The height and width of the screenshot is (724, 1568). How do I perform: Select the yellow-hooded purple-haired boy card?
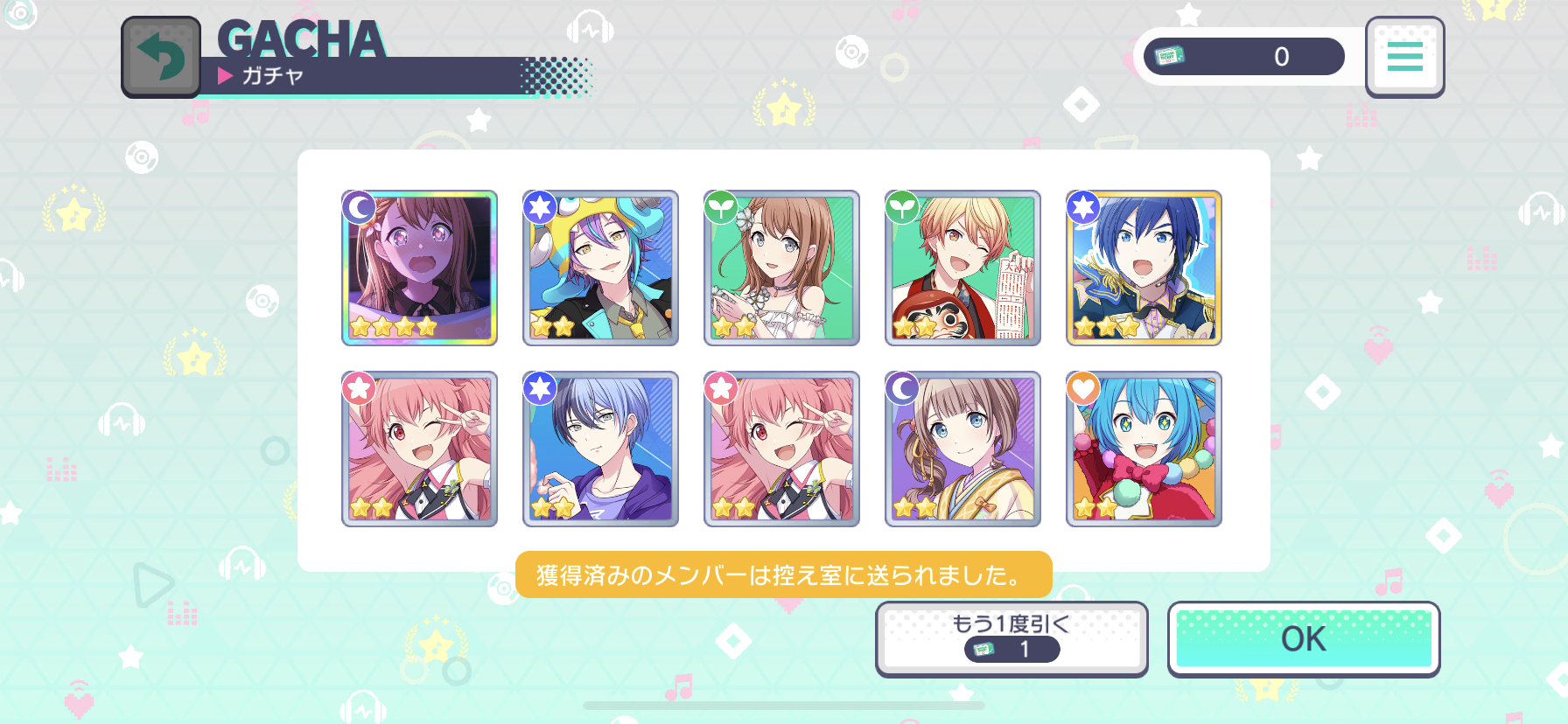pyautogui.click(x=600, y=268)
